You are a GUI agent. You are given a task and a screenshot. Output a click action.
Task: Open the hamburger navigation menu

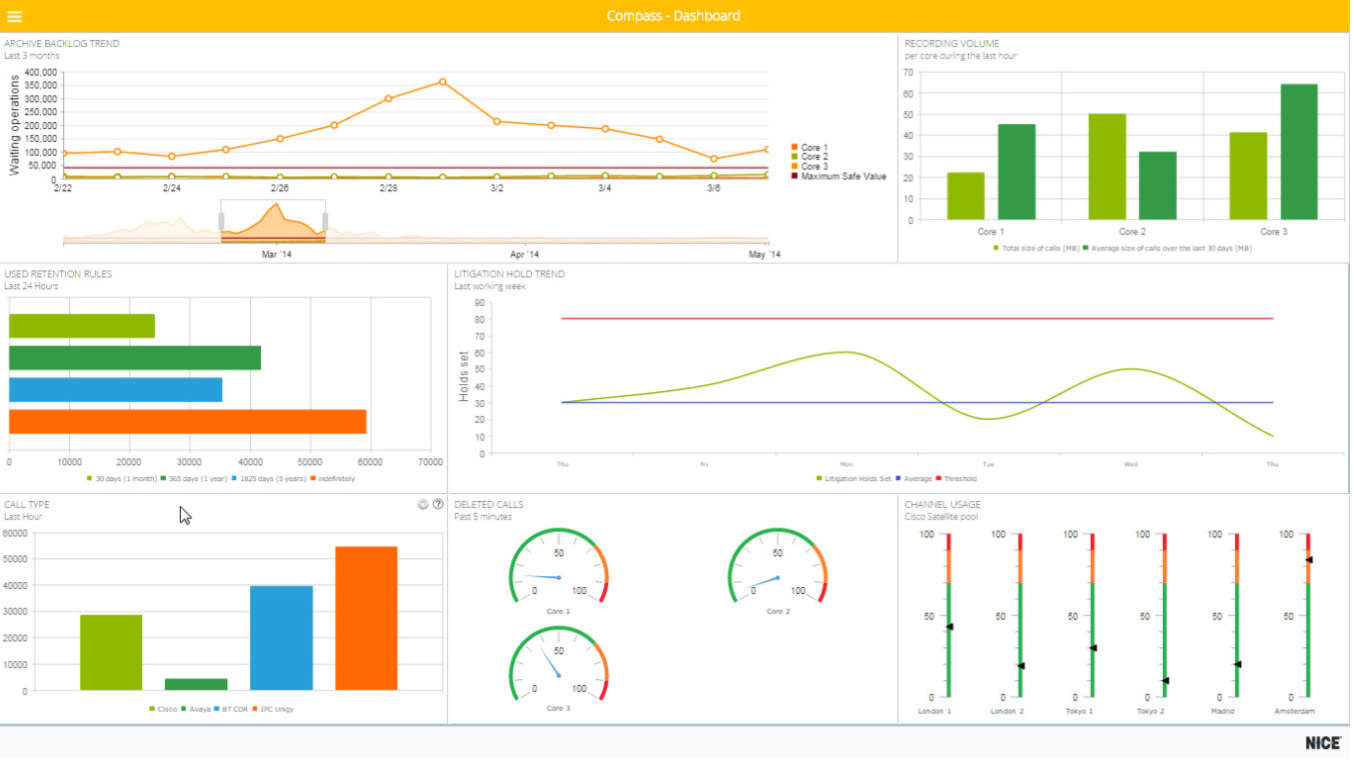[x=15, y=15]
